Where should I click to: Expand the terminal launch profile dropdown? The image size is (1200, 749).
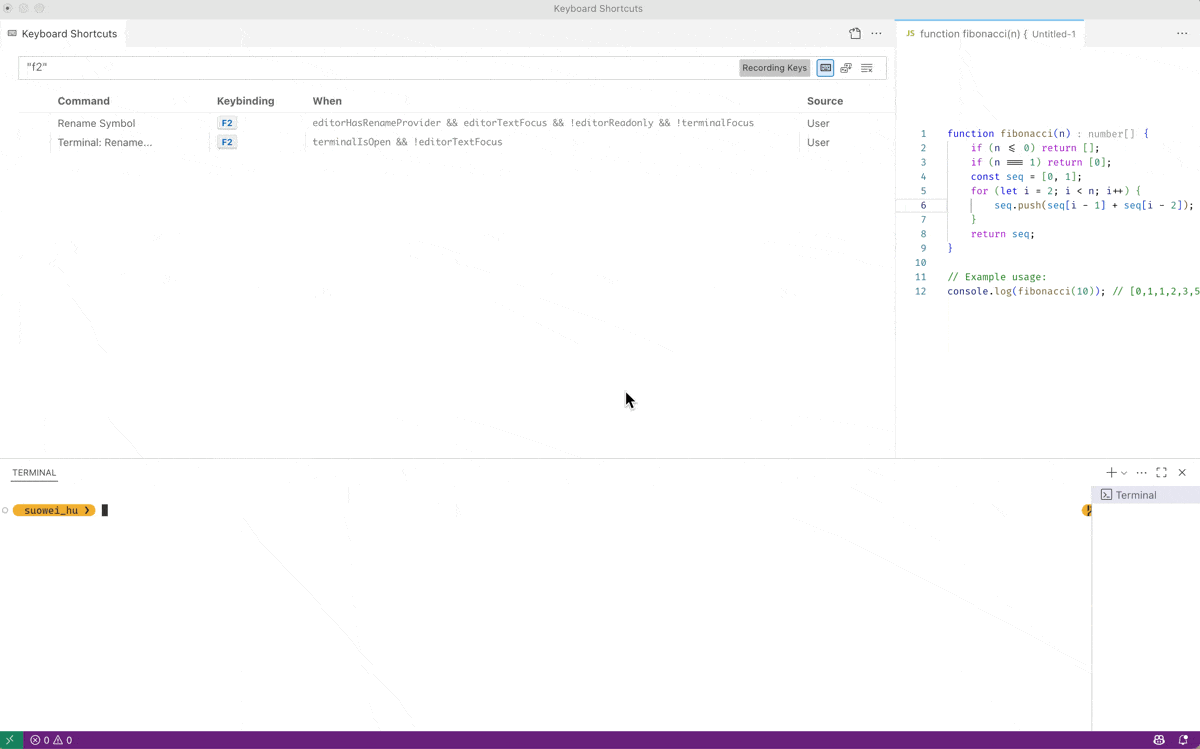[1124, 473]
